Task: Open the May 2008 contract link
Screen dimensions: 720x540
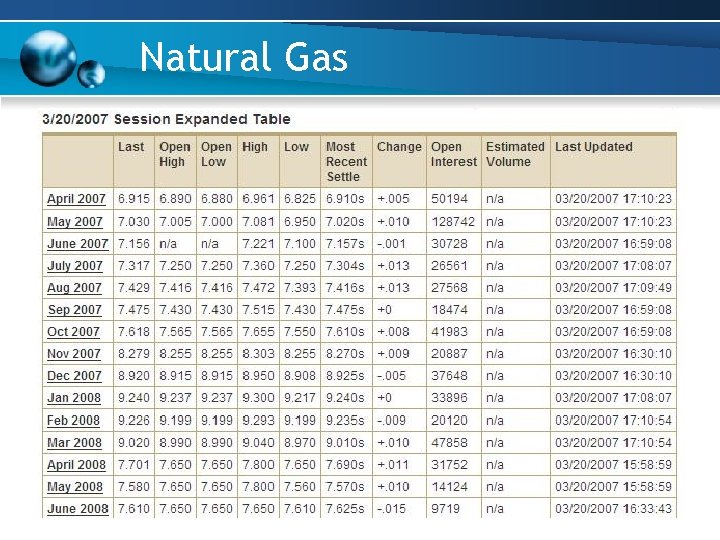Action: tap(75, 487)
